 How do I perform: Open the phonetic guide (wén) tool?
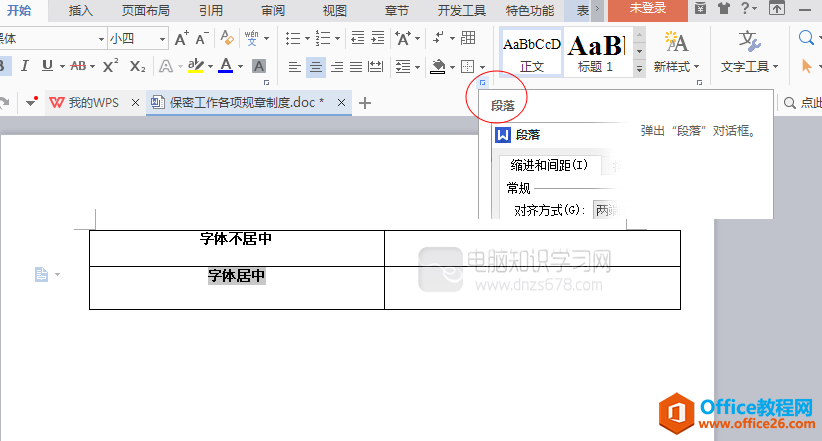click(252, 38)
